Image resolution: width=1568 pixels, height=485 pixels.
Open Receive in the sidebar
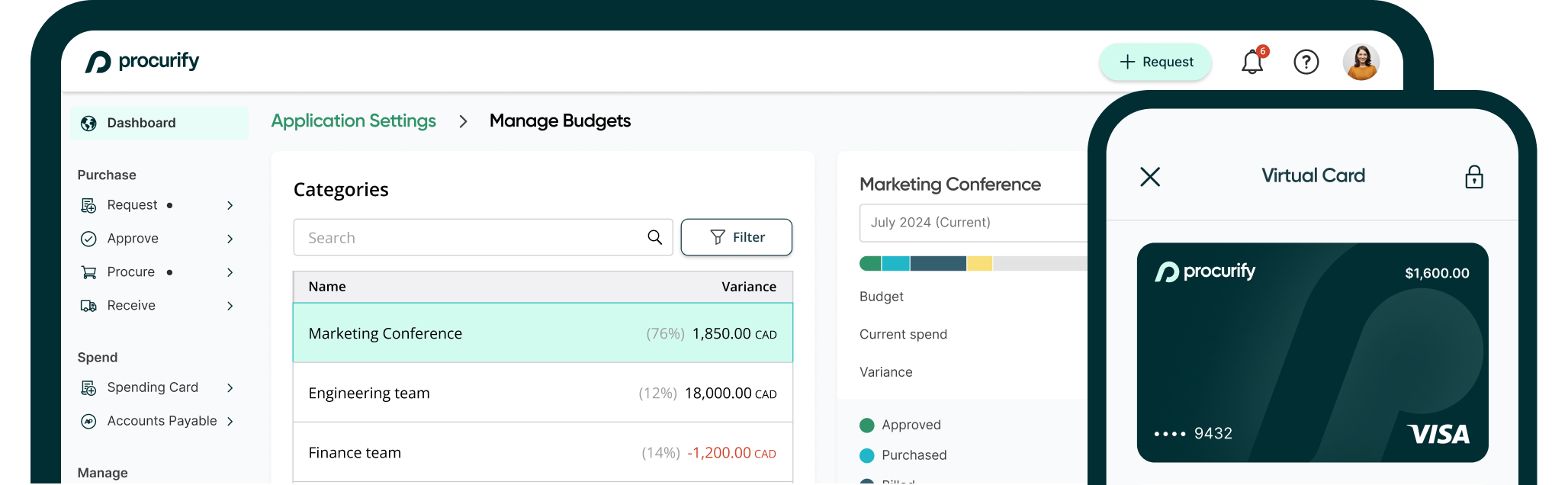pyautogui.click(x=131, y=306)
